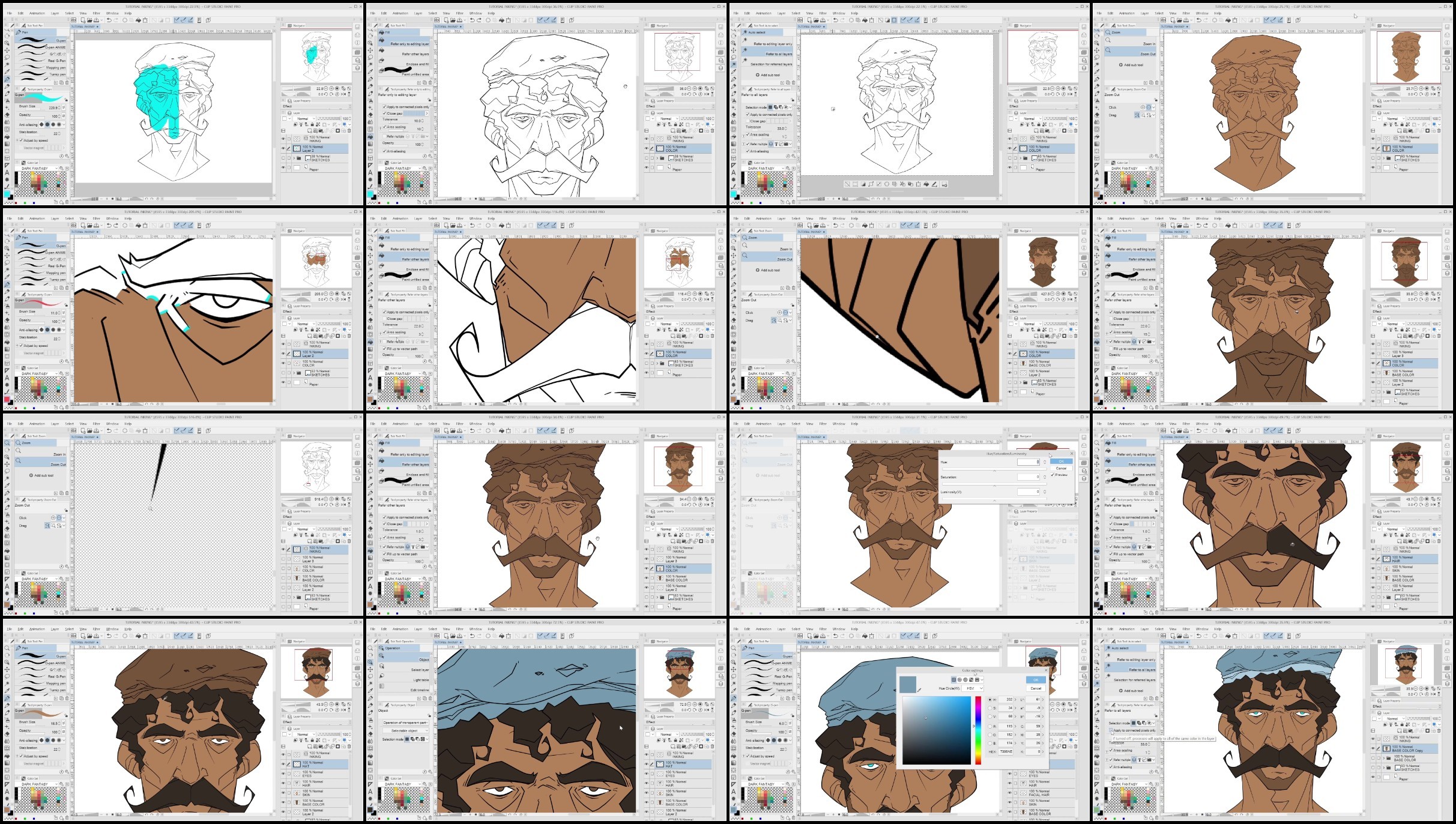This screenshot has width=1456, height=824.
Task: Select the R radio button in Color settings dialog
Action: click(990, 726)
